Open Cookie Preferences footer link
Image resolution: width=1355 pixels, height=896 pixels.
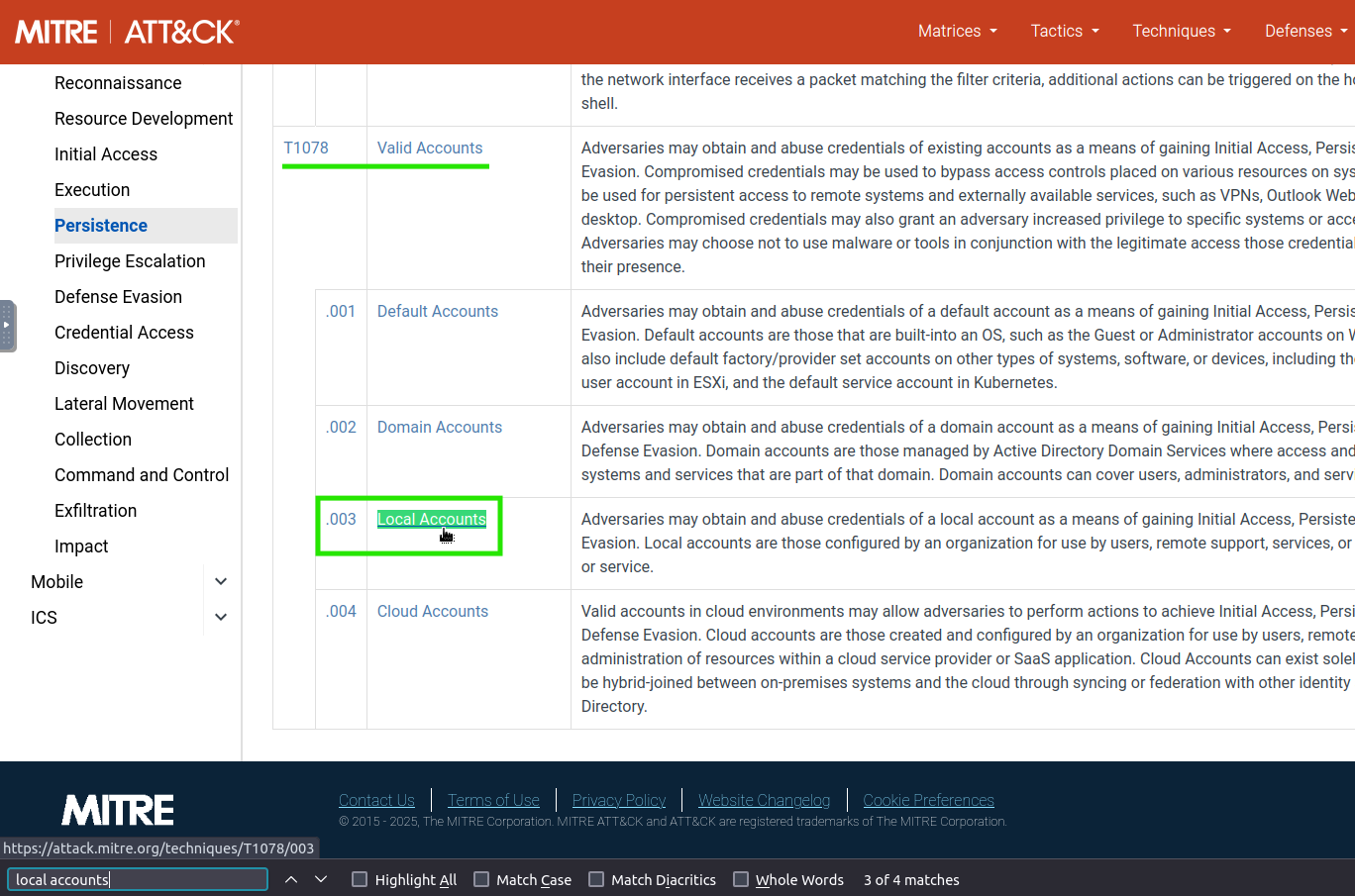tap(928, 800)
